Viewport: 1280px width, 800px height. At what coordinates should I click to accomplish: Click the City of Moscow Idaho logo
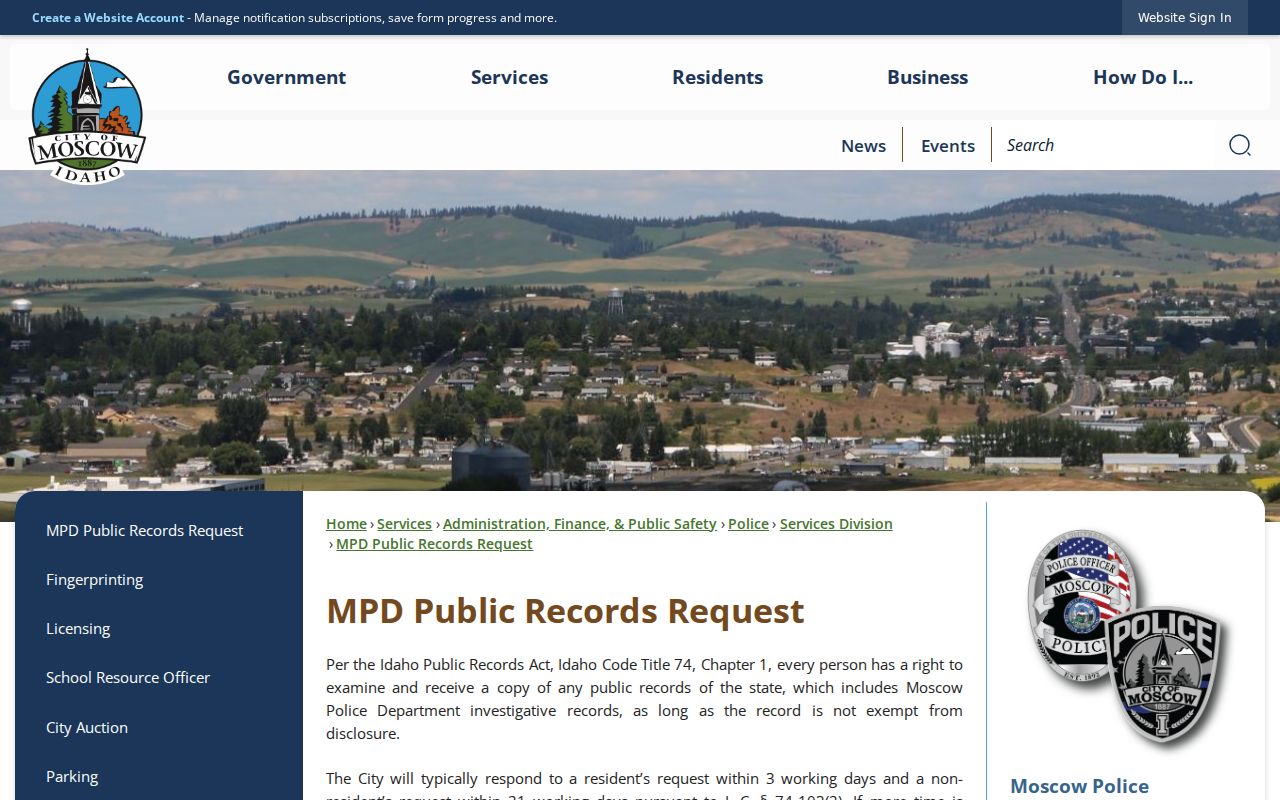pyautogui.click(x=87, y=117)
